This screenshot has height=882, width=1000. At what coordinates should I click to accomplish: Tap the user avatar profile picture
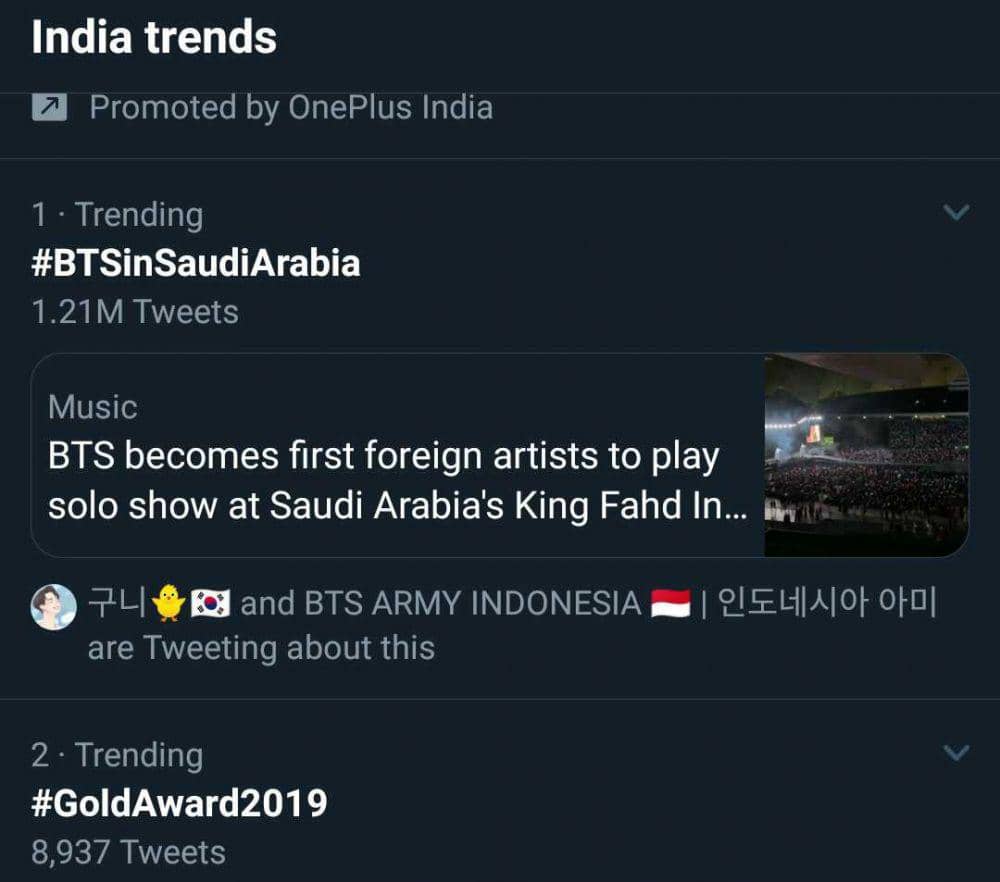(x=53, y=606)
